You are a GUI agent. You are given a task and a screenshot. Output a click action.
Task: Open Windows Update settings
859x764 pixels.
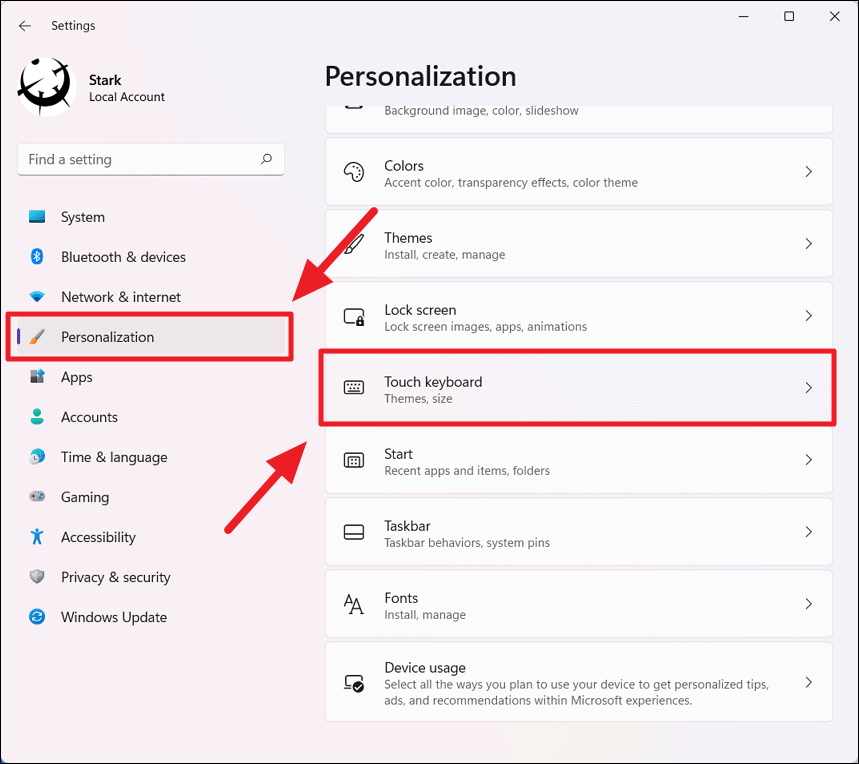[x=151, y=617]
